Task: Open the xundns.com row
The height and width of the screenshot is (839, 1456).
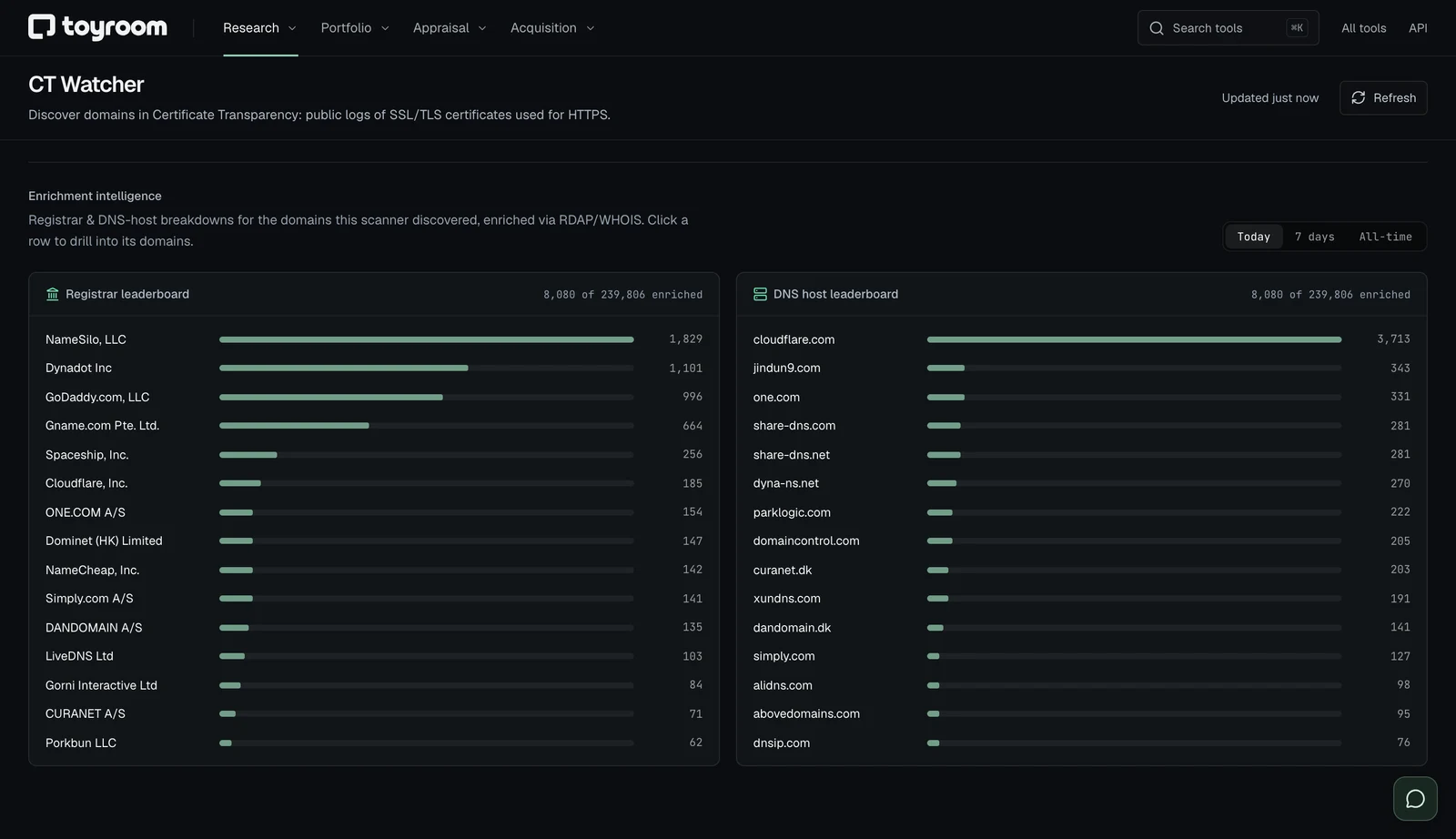Action: tap(1082, 599)
